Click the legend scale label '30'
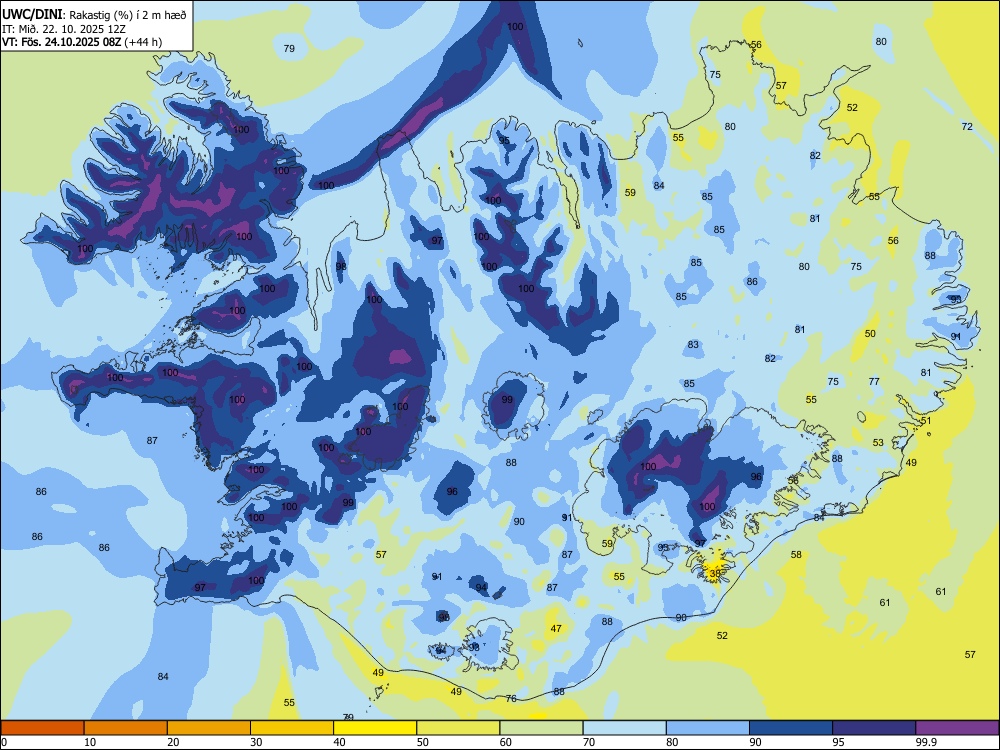Image resolution: width=1000 pixels, height=750 pixels. pos(256,742)
